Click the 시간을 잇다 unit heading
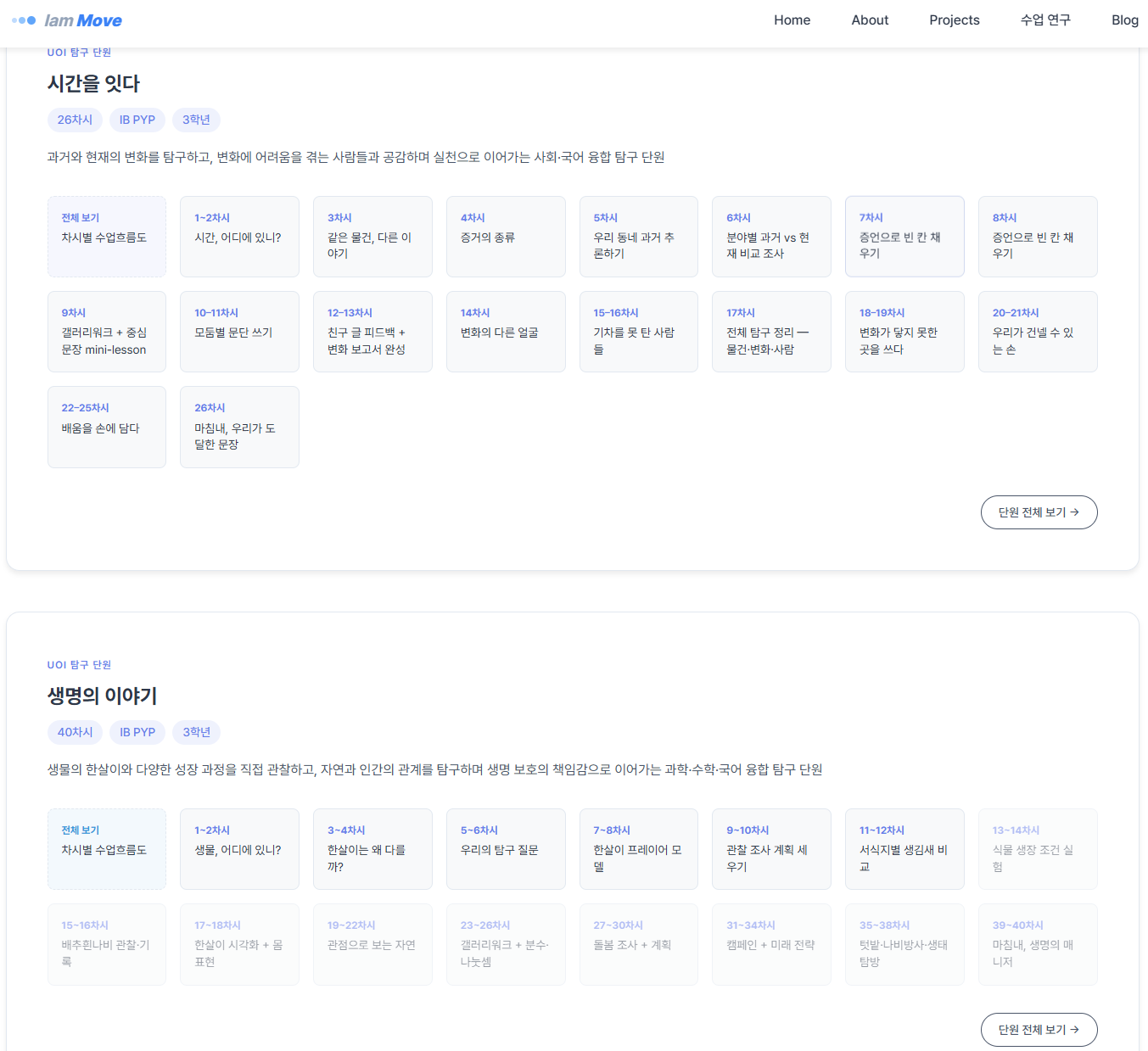1148x1051 pixels. click(93, 84)
